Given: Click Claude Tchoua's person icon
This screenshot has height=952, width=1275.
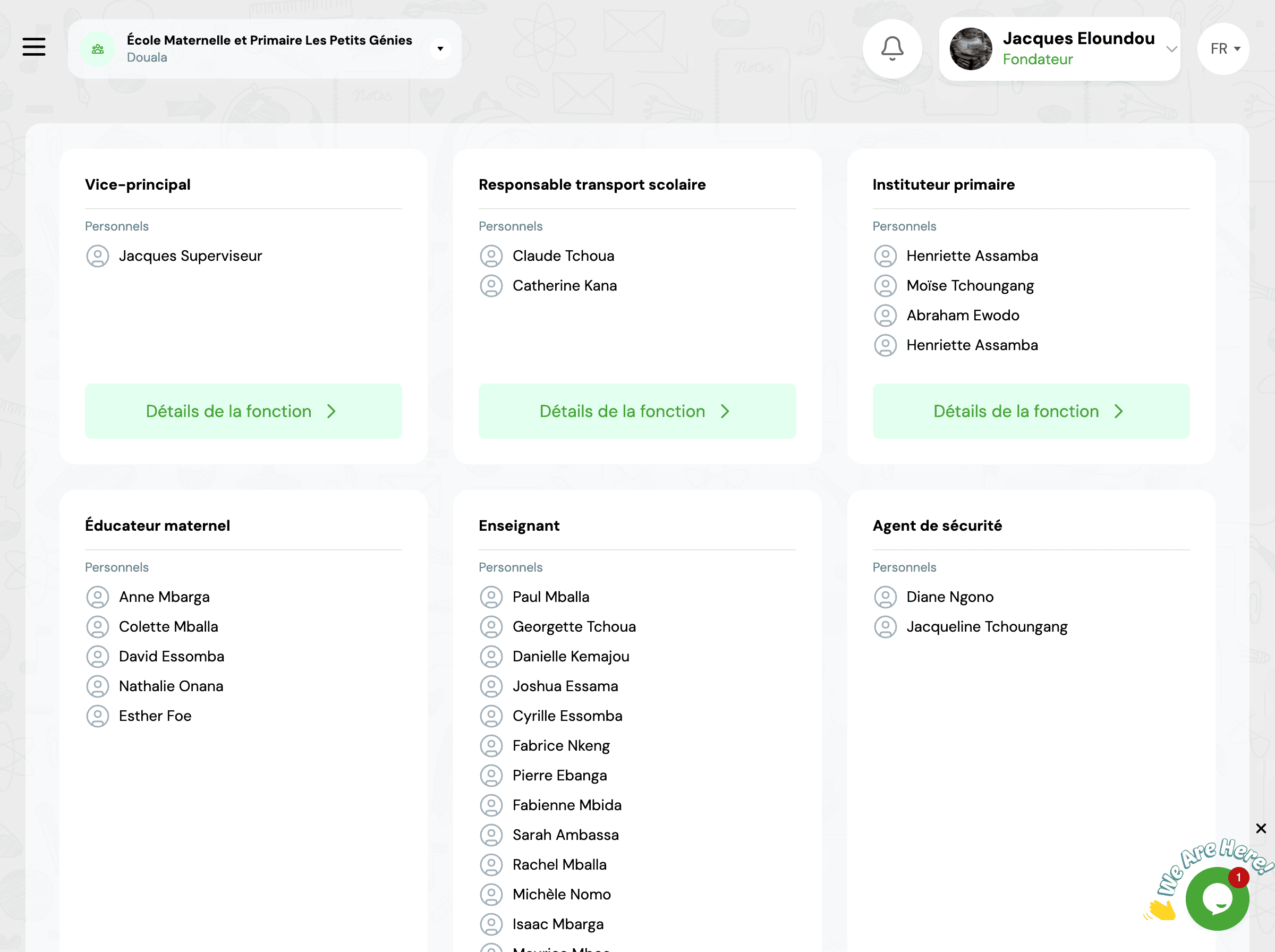Looking at the screenshot, I should click(491, 256).
